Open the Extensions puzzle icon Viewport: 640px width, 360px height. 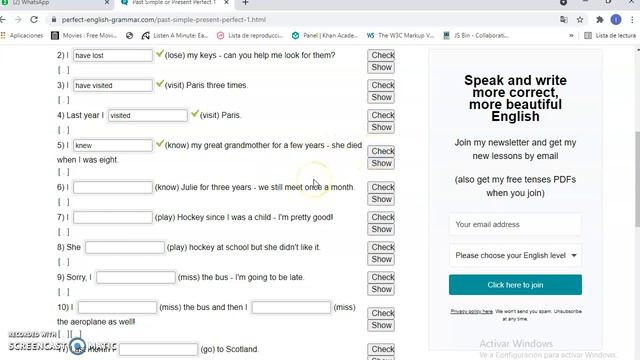tap(600, 20)
